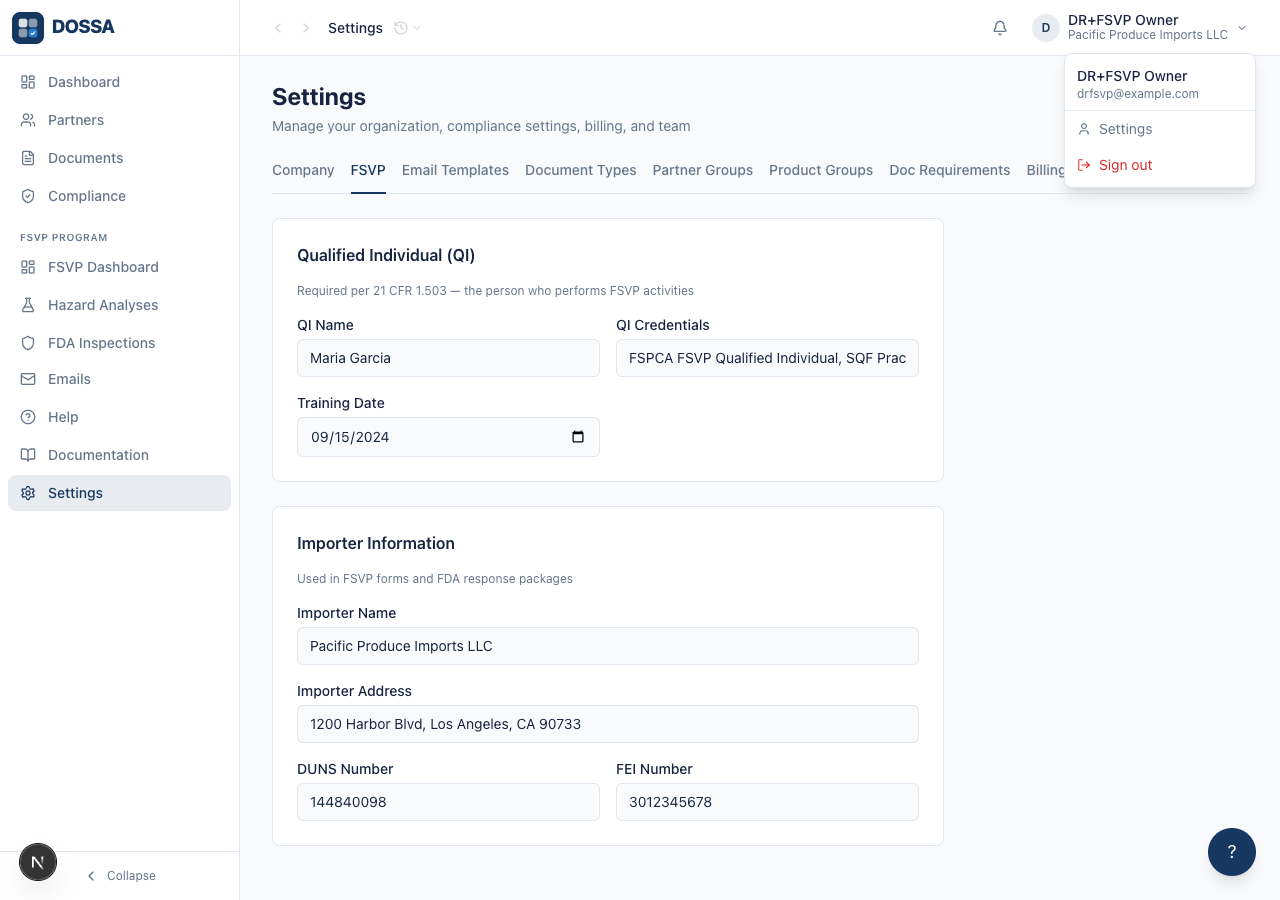Open Hazard Analyses flask item
This screenshot has width=1280, height=900.
coord(119,305)
